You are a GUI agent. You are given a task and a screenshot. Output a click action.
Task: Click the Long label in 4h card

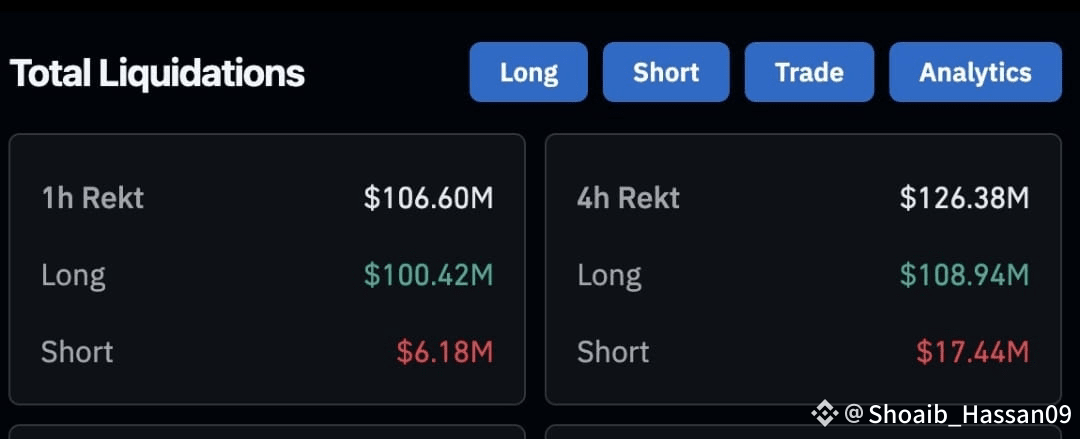(x=610, y=276)
